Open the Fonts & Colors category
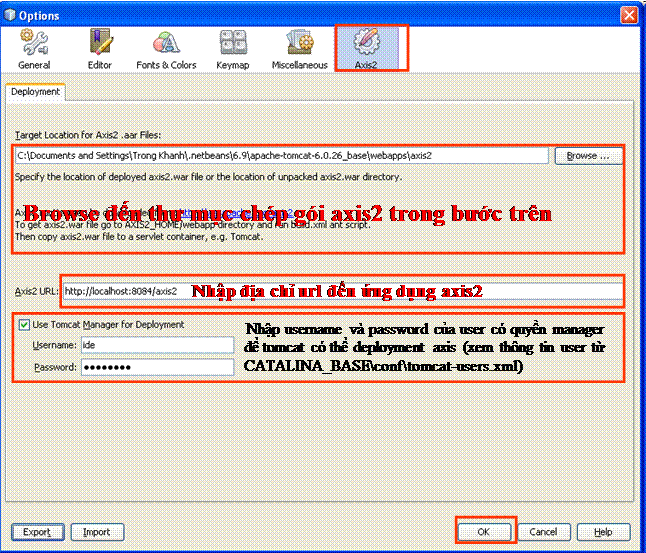 coord(166,49)
